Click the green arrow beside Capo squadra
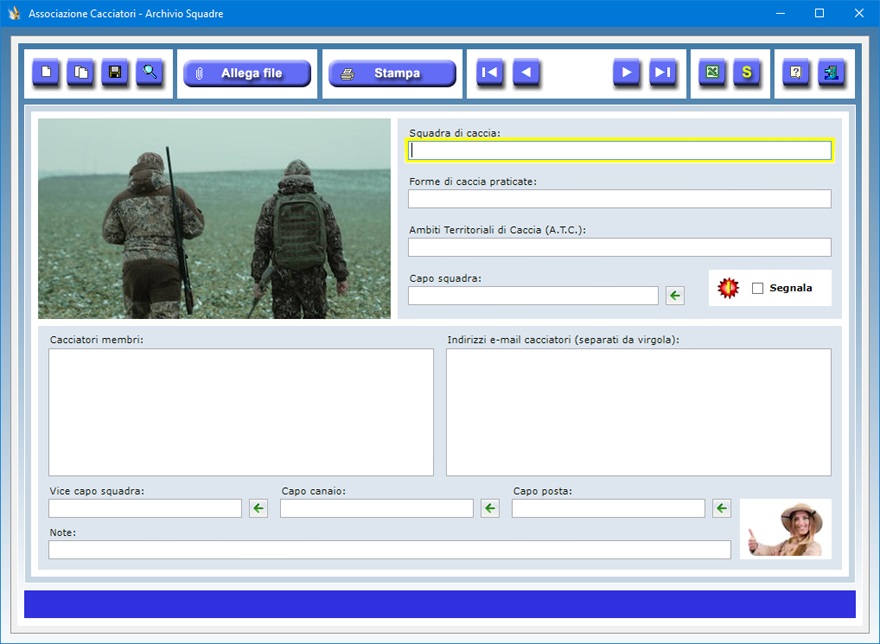This screenshot has width=880, height=644. 675,295
